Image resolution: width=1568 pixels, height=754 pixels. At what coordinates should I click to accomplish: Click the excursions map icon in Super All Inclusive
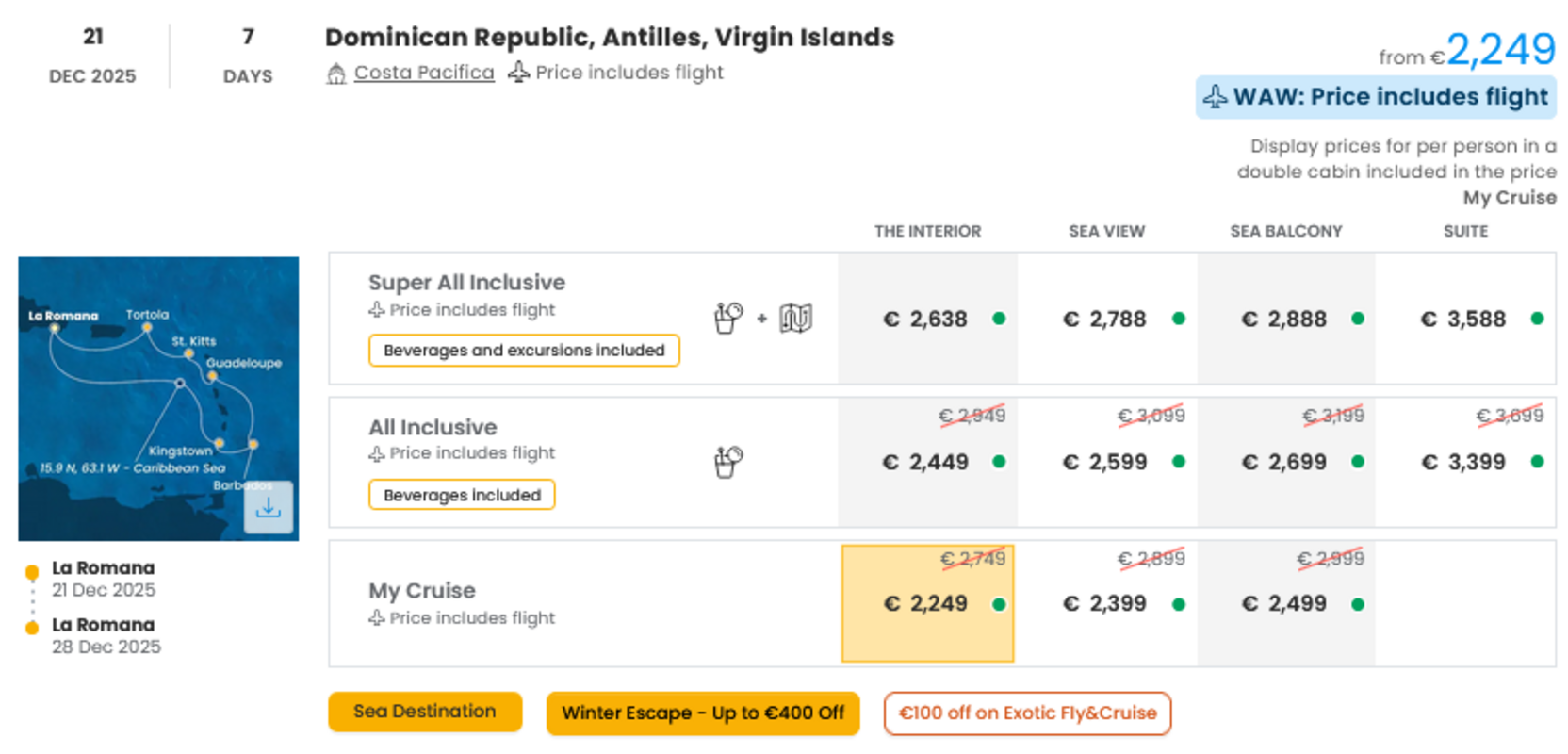point(795,319)
